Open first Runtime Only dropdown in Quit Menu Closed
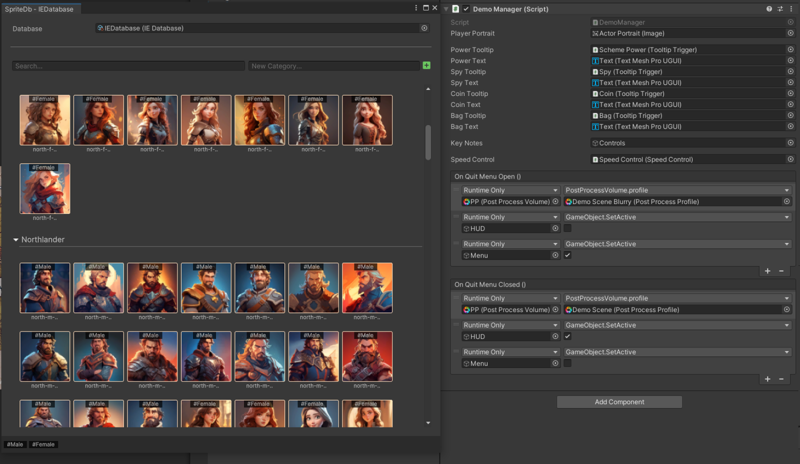The width and height of the screenshot is (800, 464). [510, 298]
